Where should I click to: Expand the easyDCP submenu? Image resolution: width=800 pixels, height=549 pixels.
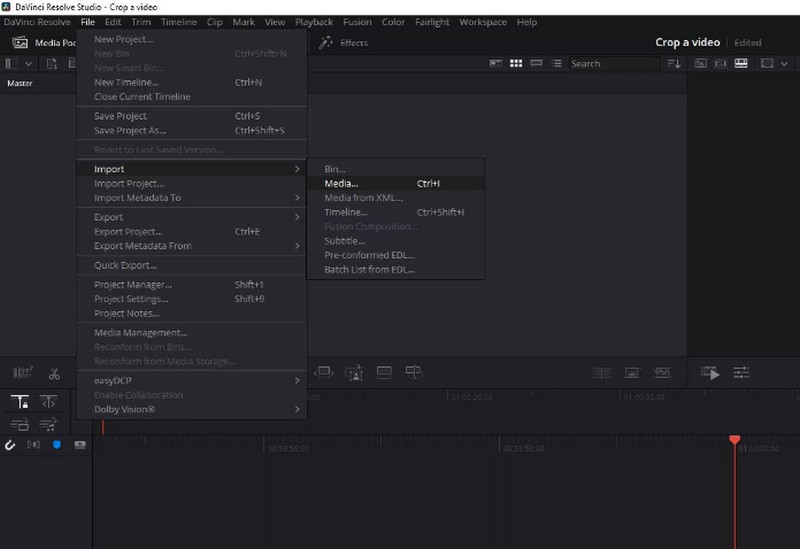tap(192, 381)
